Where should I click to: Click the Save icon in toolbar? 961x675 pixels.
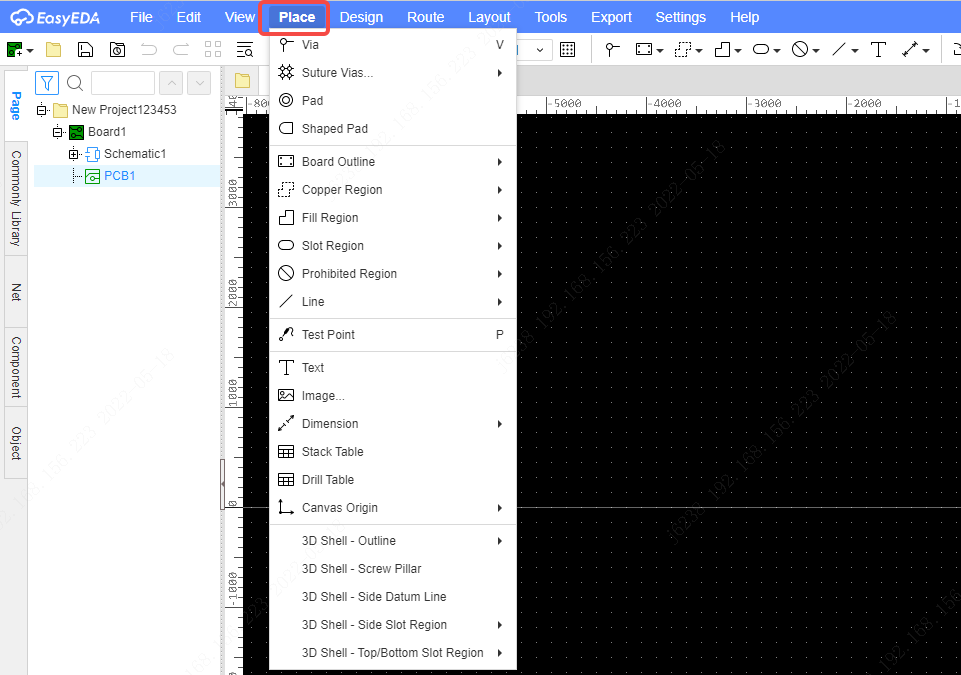coord(85,50)
